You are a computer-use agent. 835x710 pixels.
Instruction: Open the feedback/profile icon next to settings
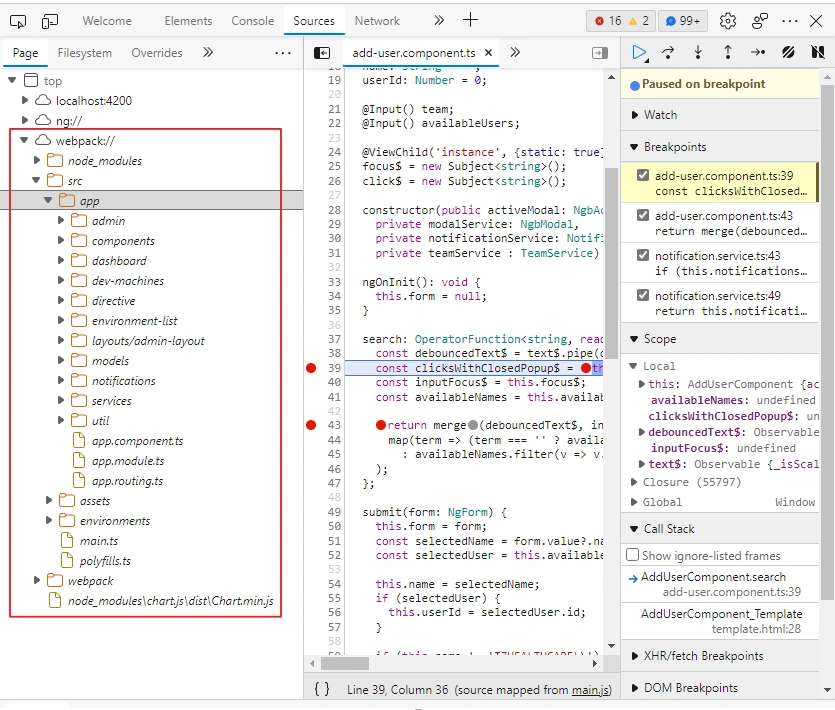pyautogui.click(x=759, y=21)
